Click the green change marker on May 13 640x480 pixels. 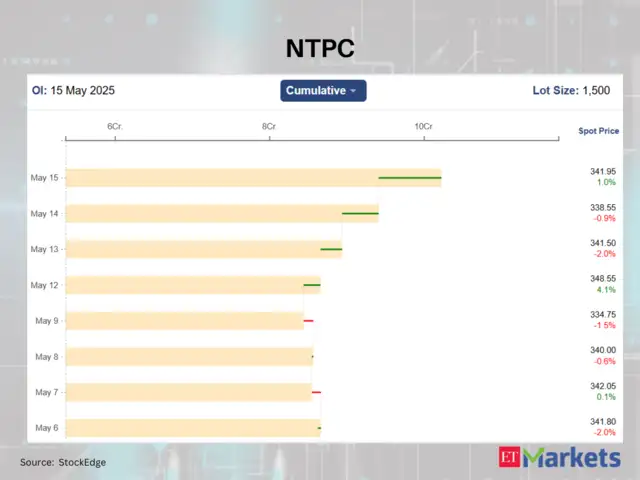pos(331,249)
